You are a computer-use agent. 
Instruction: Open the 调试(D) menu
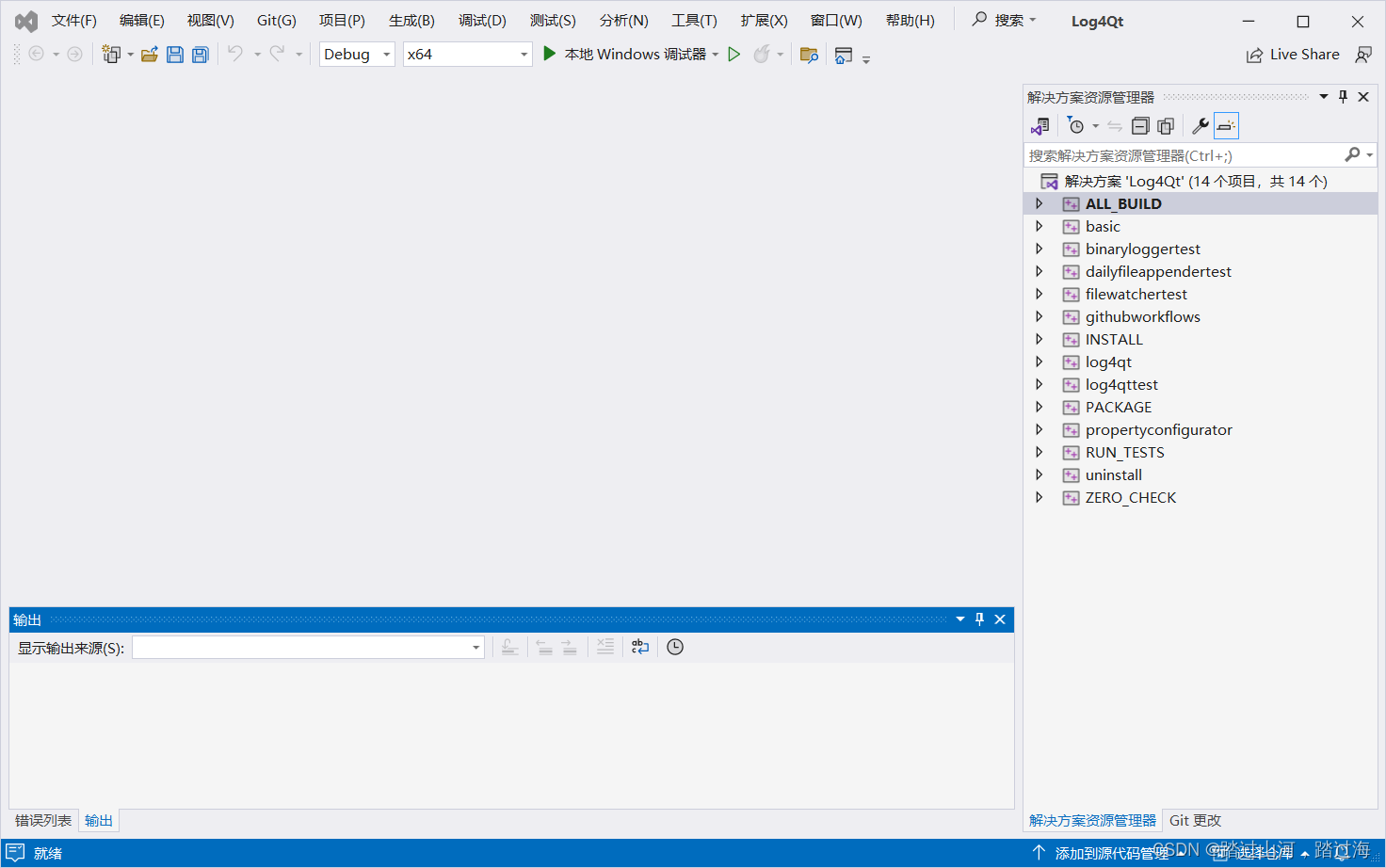482,21
